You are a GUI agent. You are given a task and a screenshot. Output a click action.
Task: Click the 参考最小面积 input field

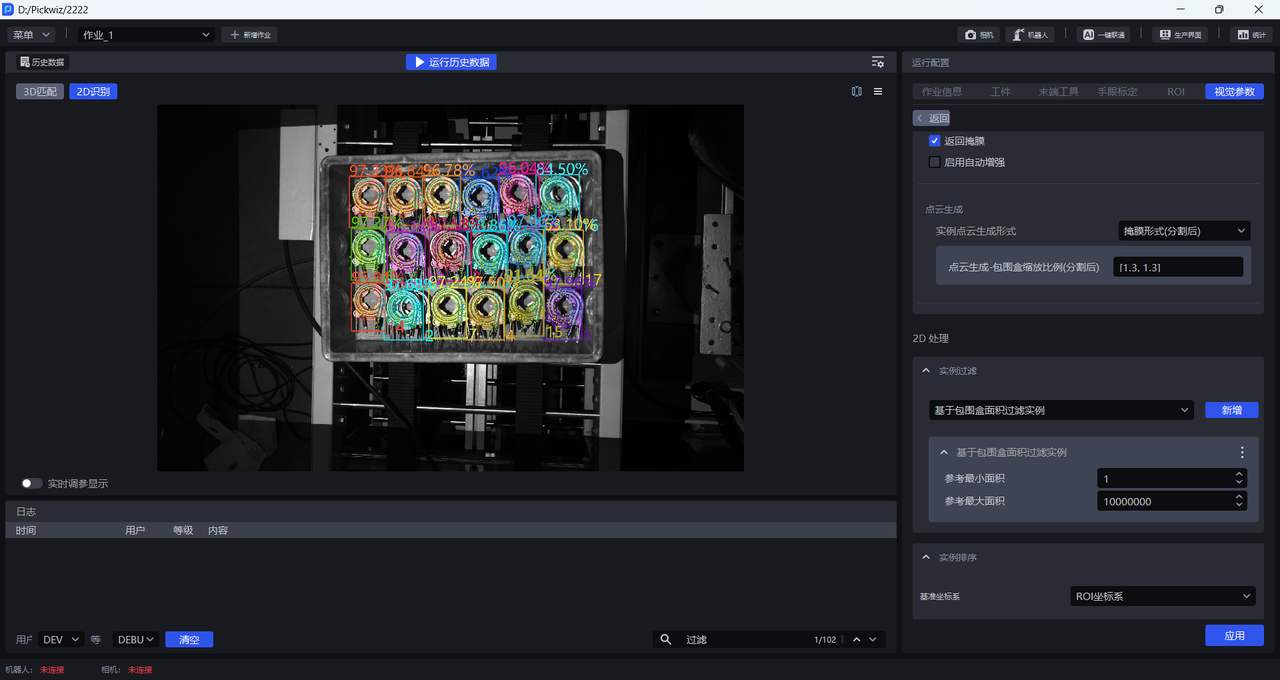pyautogui.click(x=1165, y=479)
